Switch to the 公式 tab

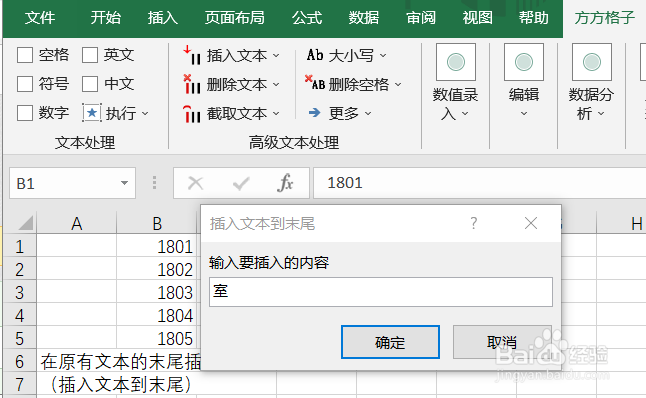pos(307,18)
